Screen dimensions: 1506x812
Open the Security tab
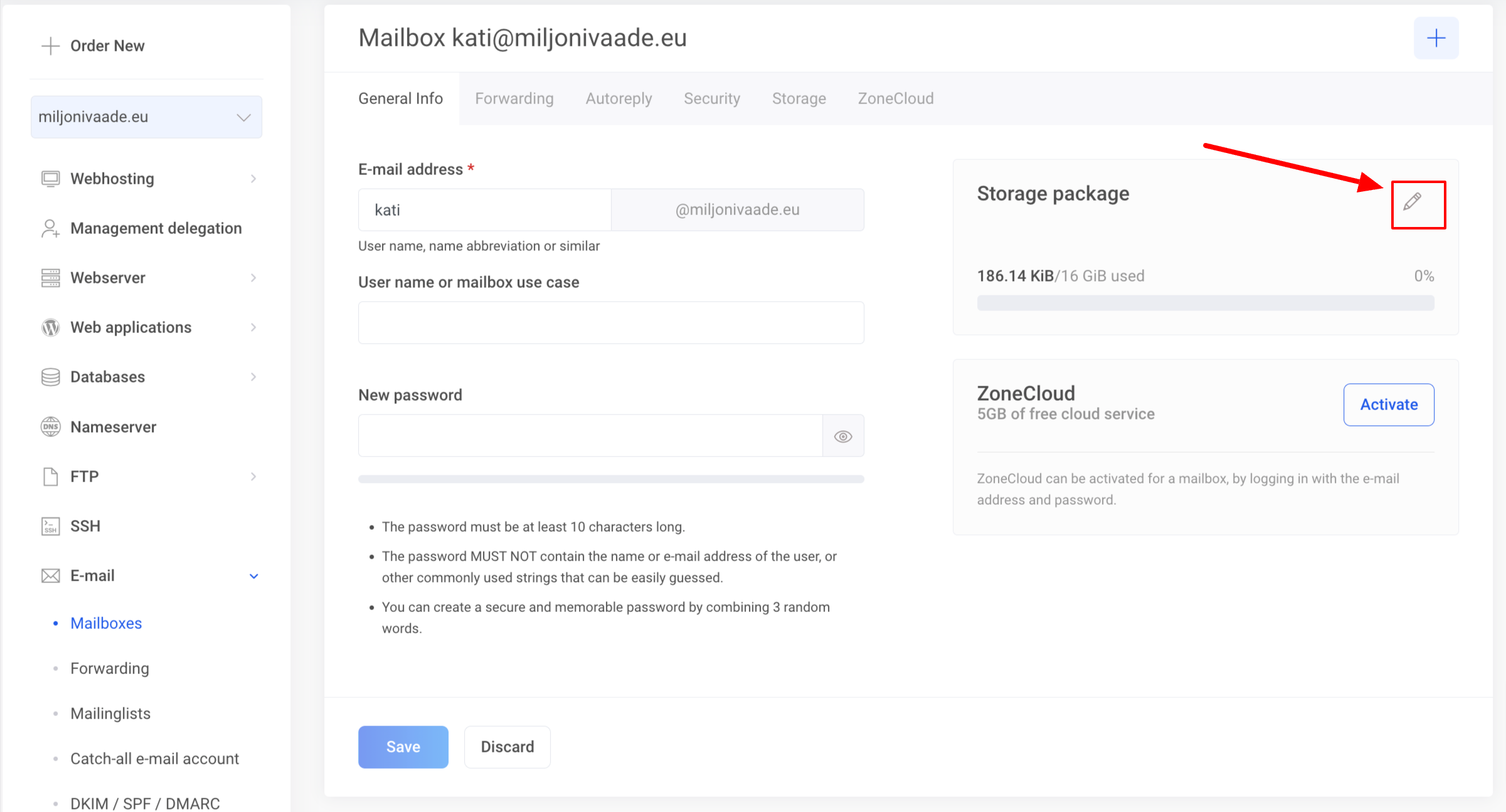(711, 98)
